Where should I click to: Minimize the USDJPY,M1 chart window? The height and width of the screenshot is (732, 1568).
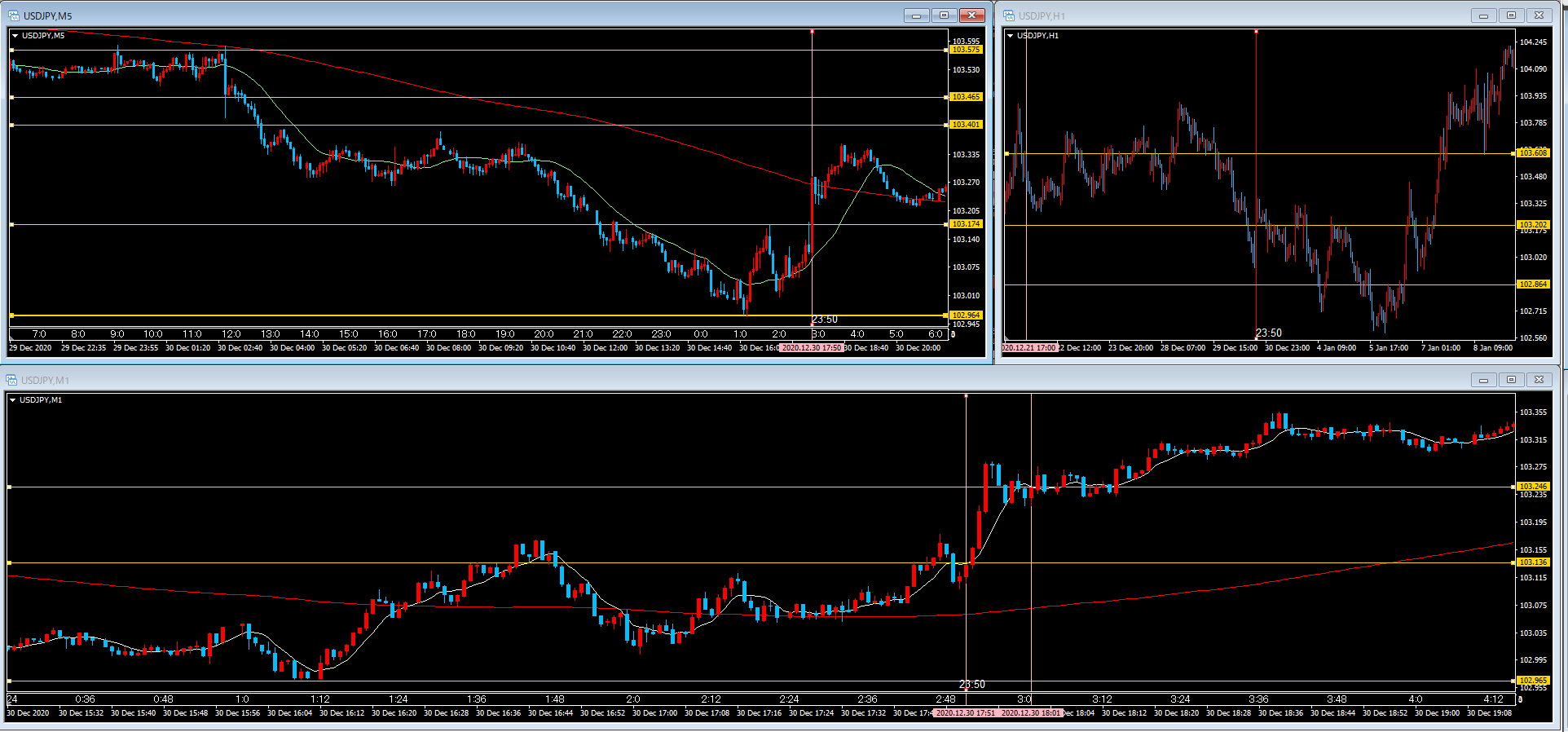coord(1483,380)
